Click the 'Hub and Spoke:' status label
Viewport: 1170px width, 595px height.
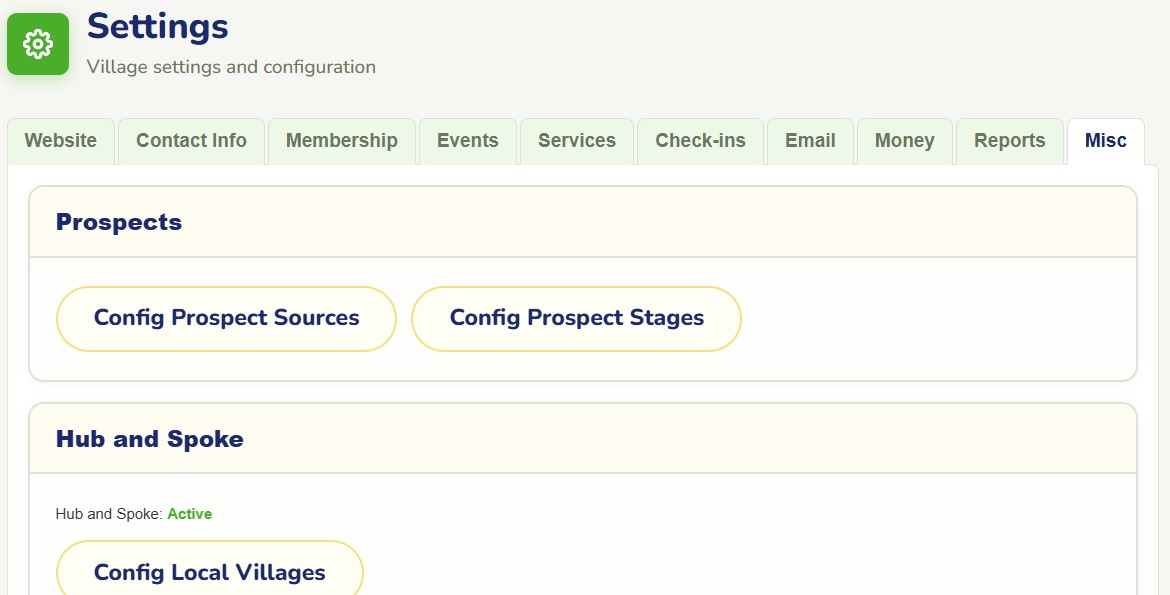[109, 514]
